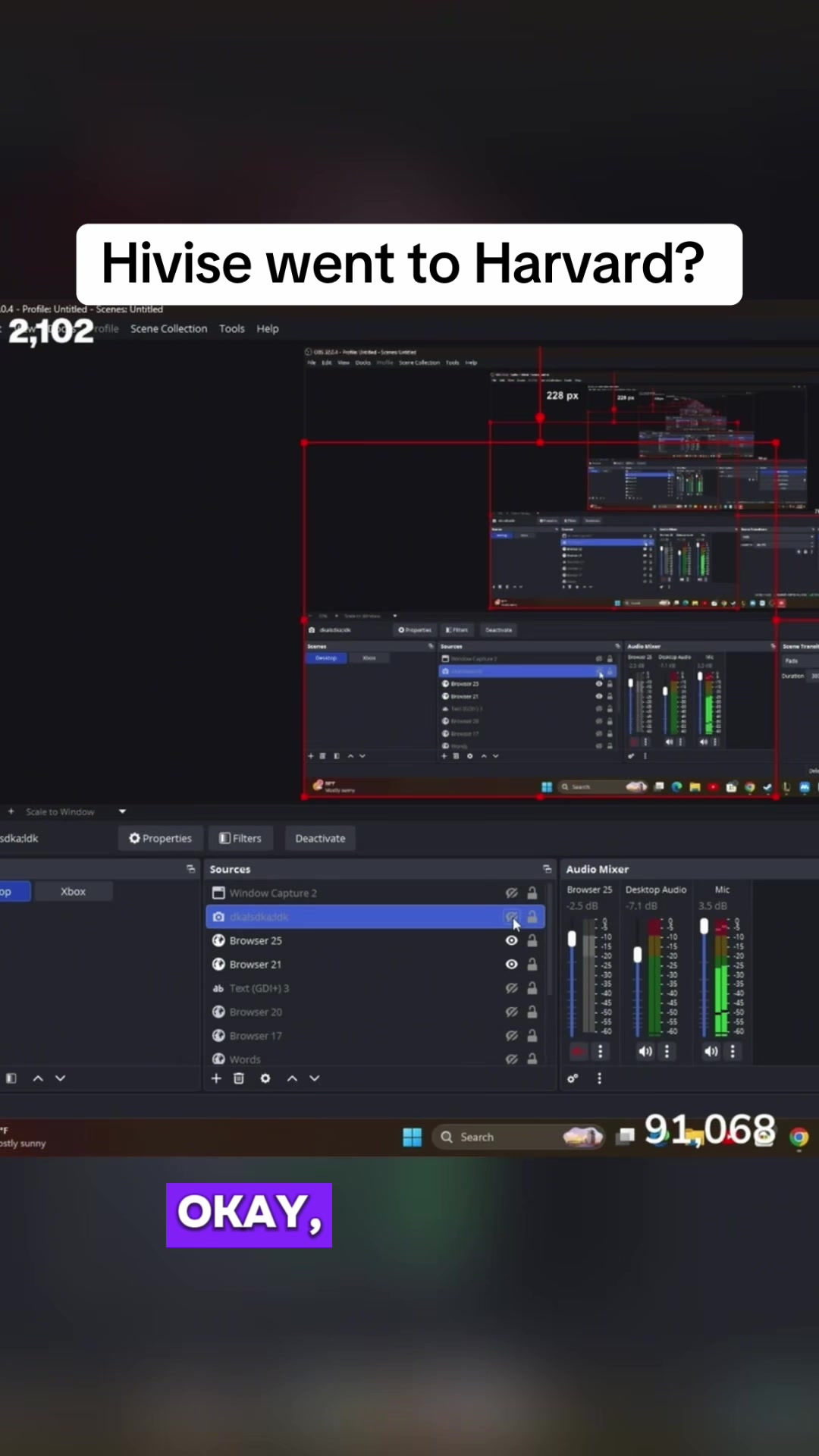Open the Tools menu
Screen dimensions: 819x1456
pos(232,328)
